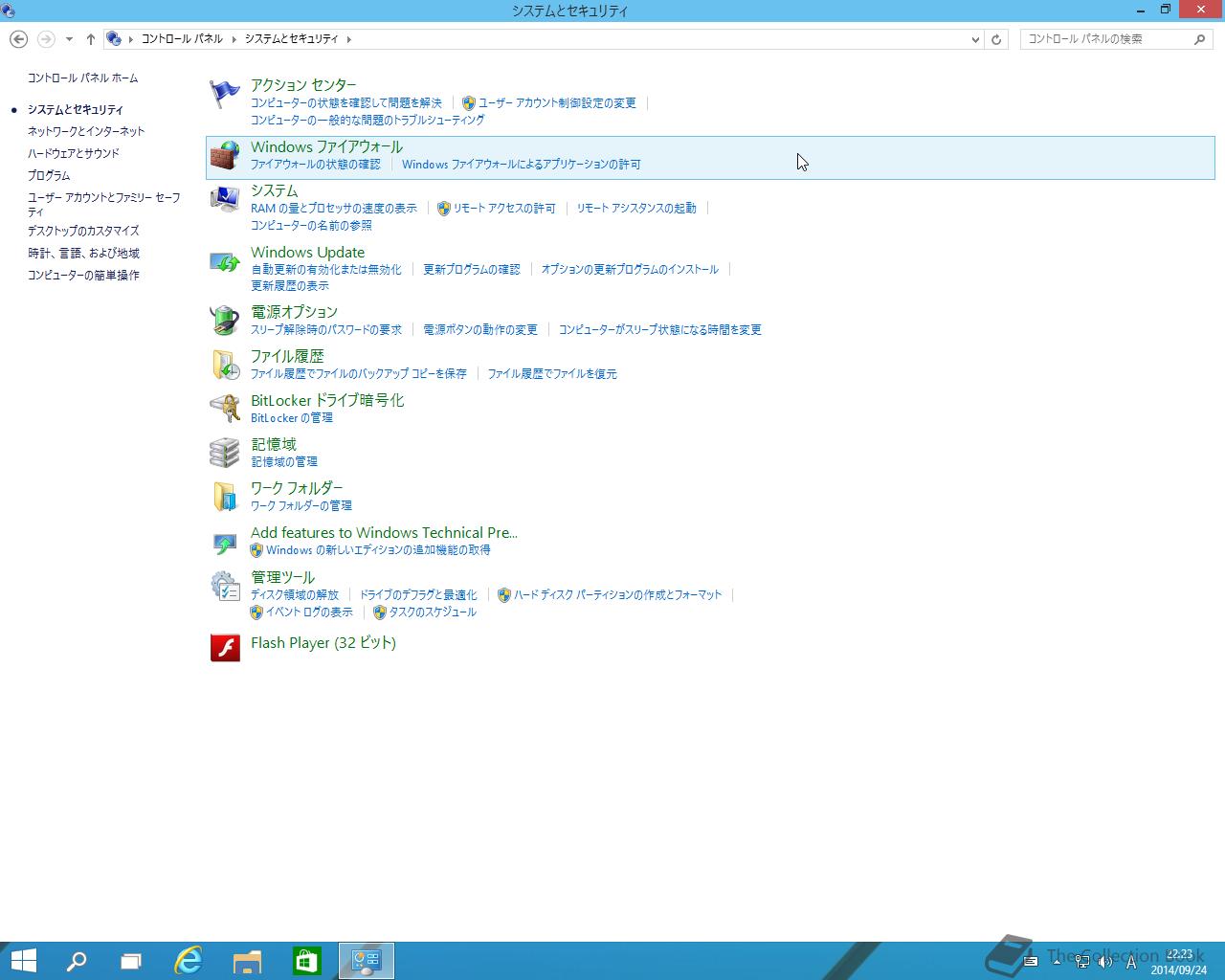Image resolution: width=1225 pixels, height=980 pixels.
Task: Go up one level with up arrow
Action: pyautogui.click(x=90, y=39)
